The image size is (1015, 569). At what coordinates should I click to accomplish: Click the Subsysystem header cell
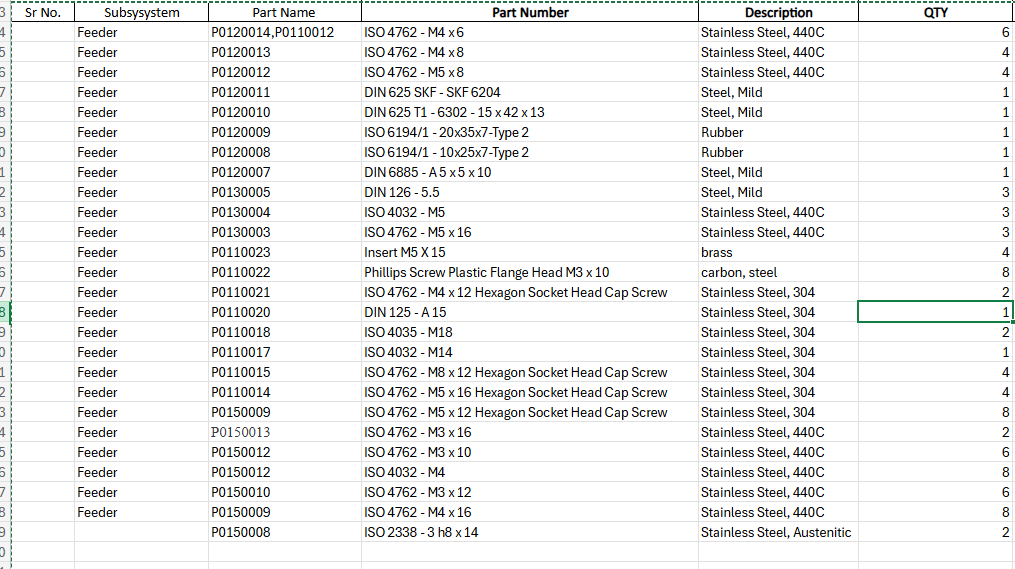[x=141, y=13]
